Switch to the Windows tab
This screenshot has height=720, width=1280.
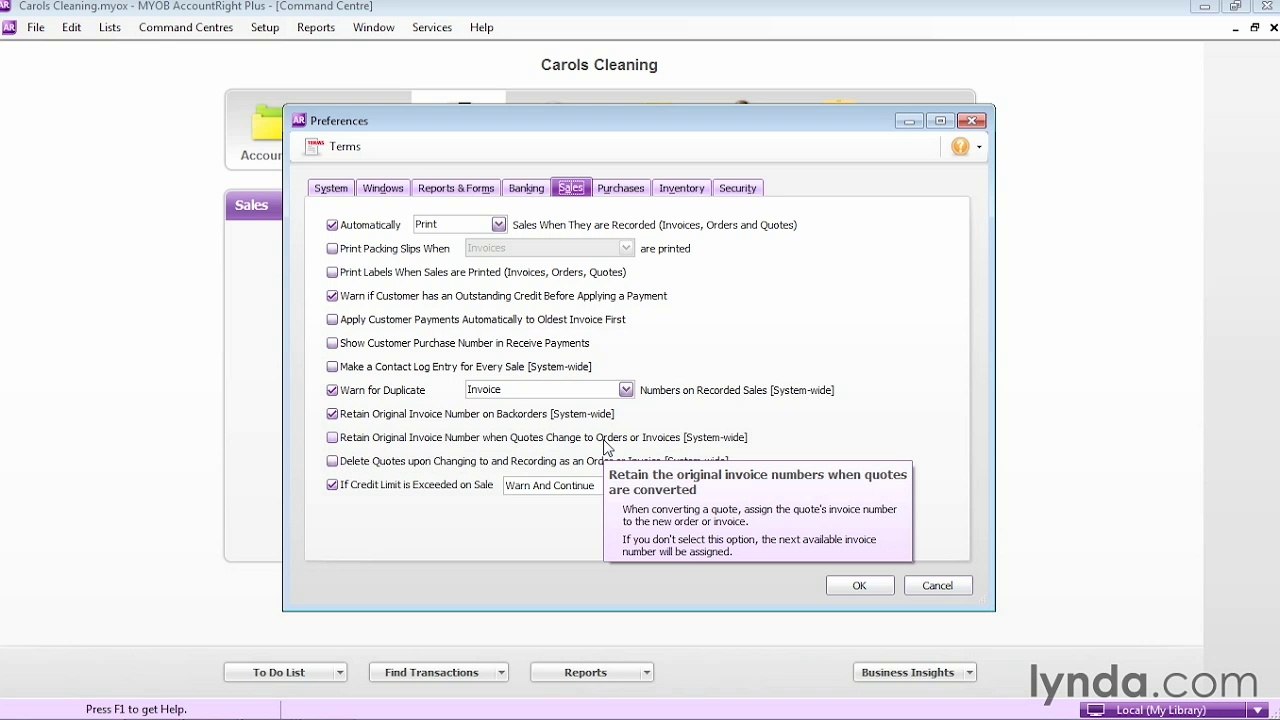[383, 188]
